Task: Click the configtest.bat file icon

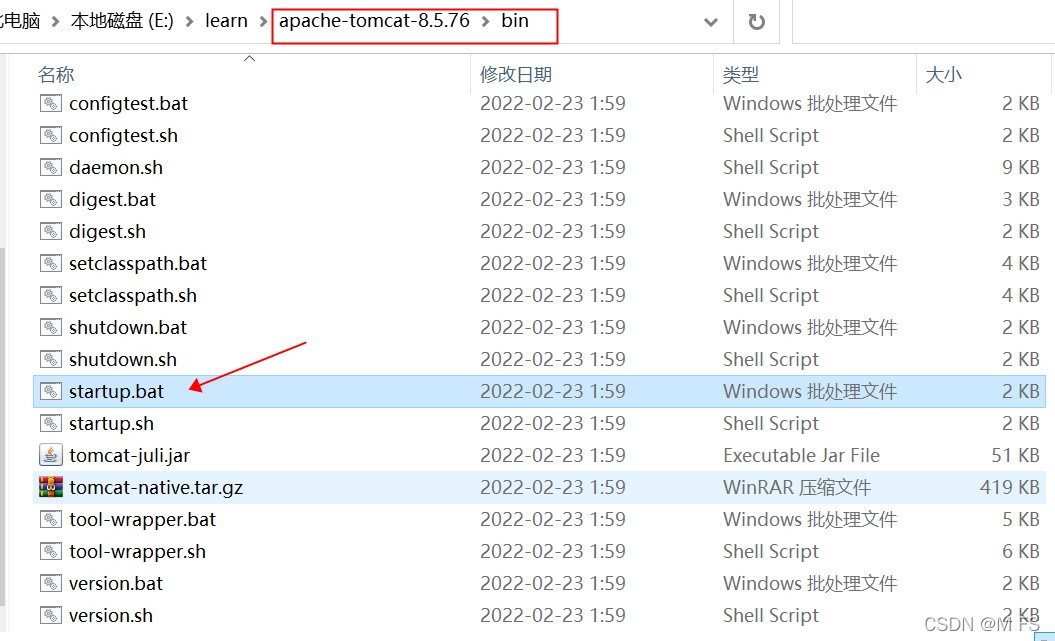Action: 50,104
